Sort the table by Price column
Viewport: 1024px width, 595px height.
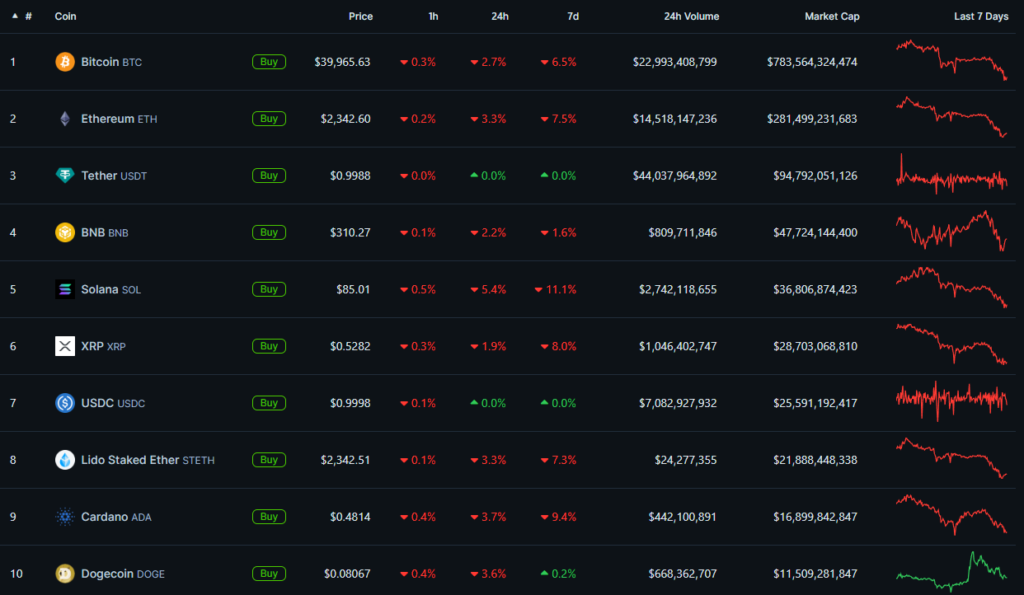[361, 16]
